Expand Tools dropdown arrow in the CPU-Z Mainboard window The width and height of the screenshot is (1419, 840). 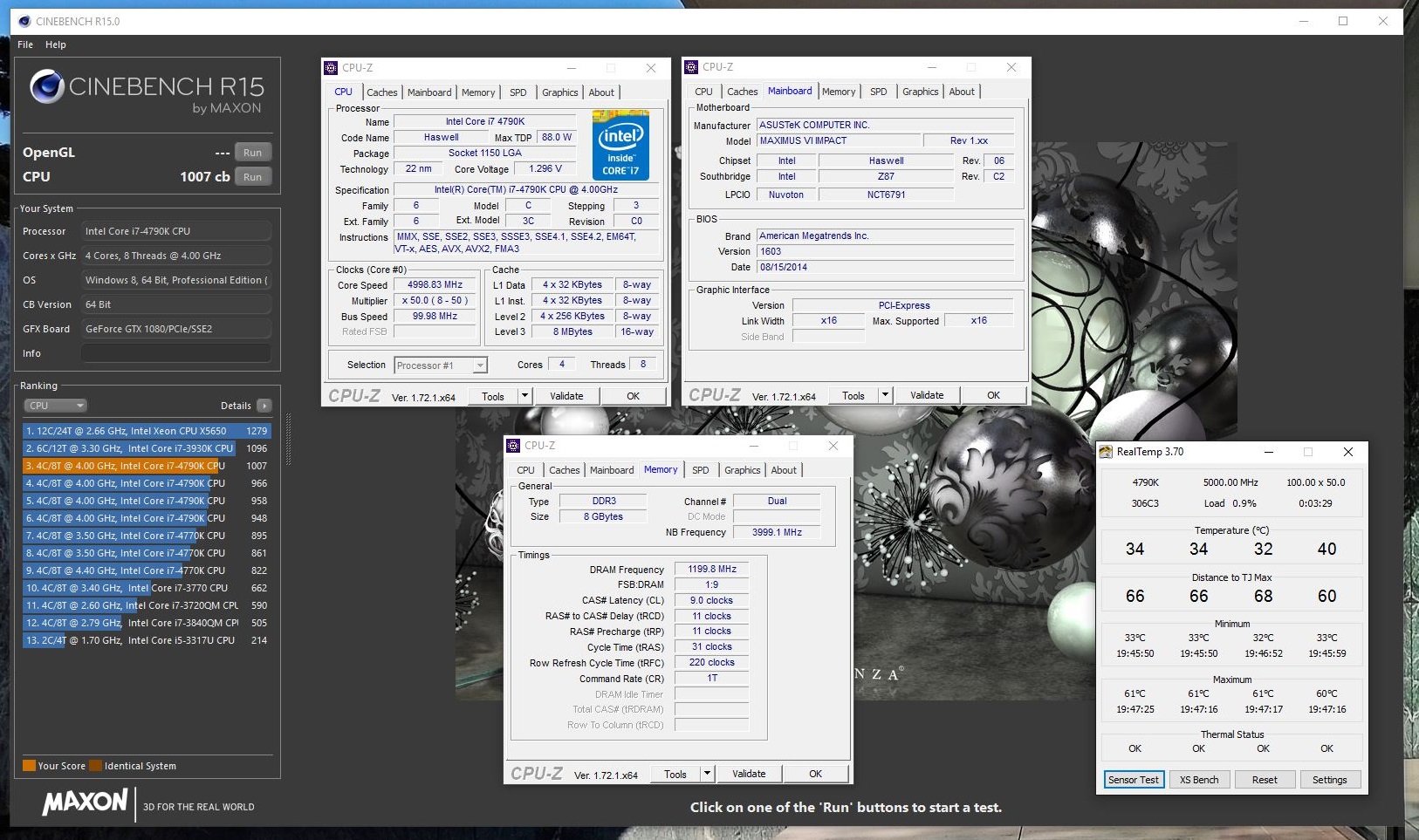coord(885,395)
